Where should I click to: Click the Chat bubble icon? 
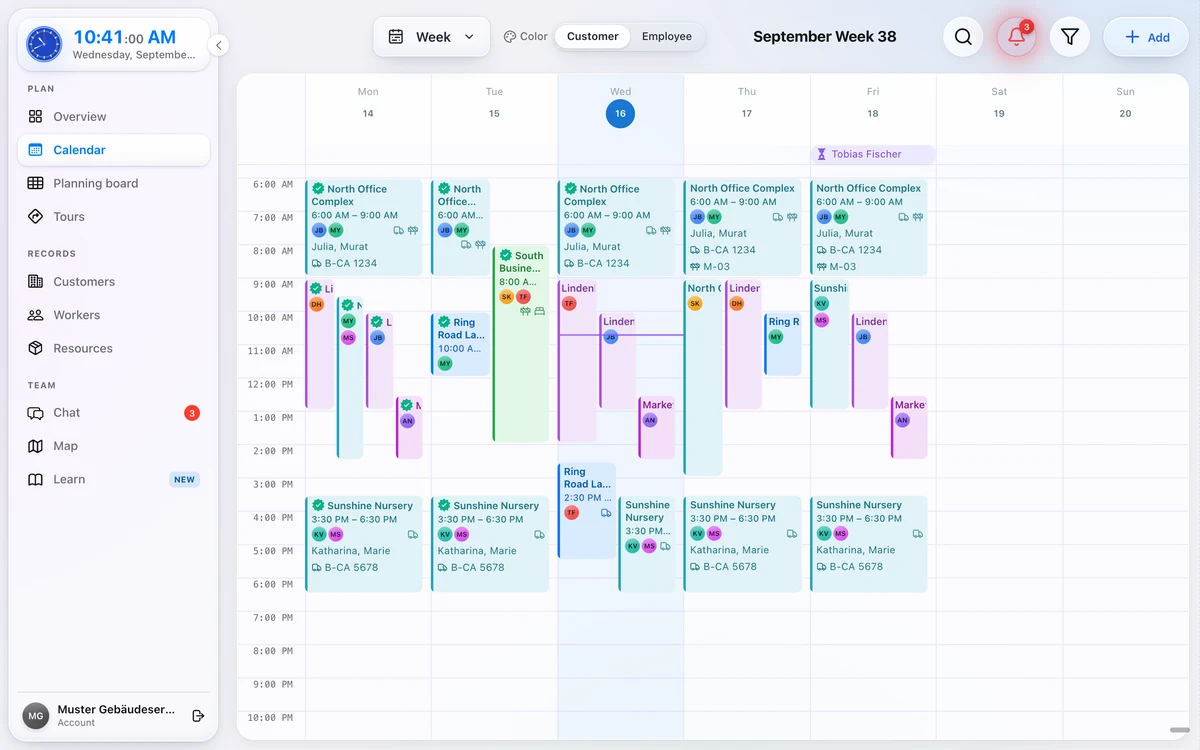pos(36,413)
